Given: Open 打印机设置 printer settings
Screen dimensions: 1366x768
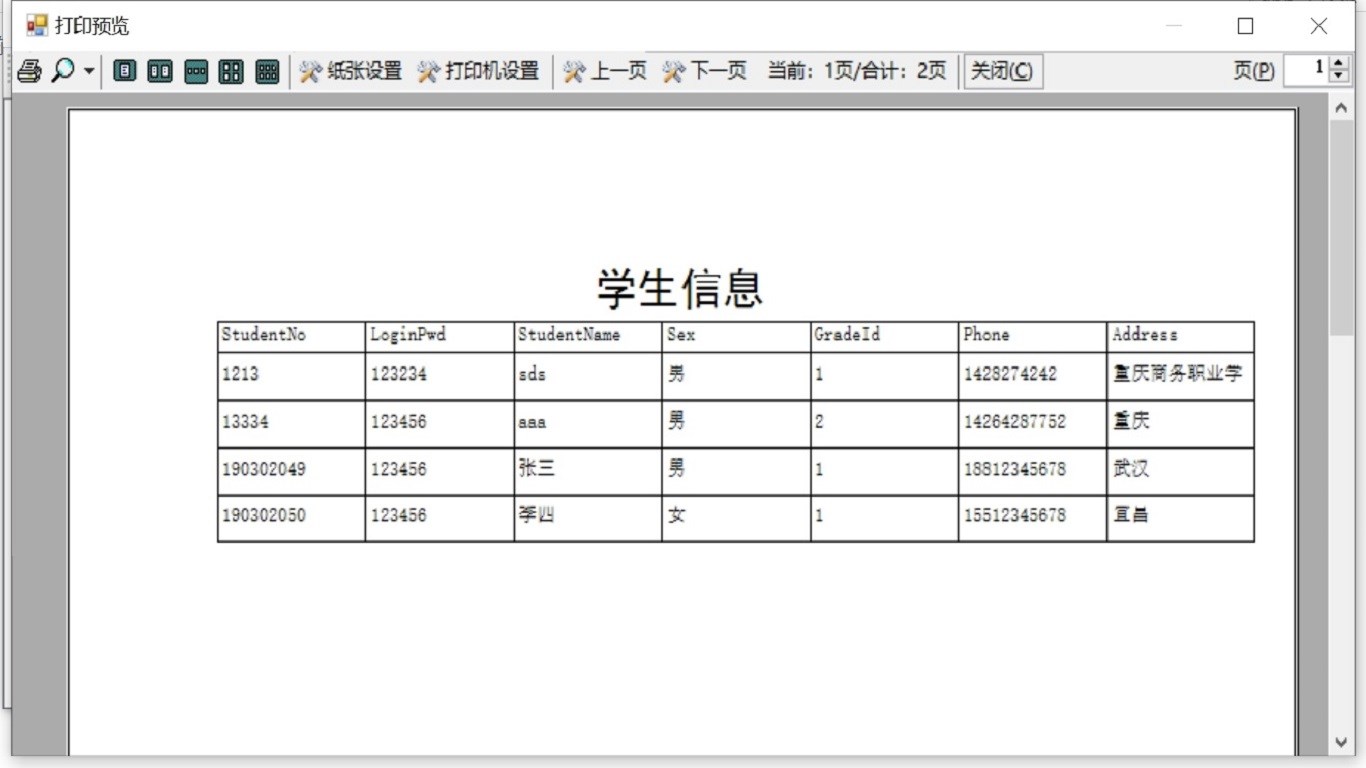Looking at the screenshot, I should [478, 71].
